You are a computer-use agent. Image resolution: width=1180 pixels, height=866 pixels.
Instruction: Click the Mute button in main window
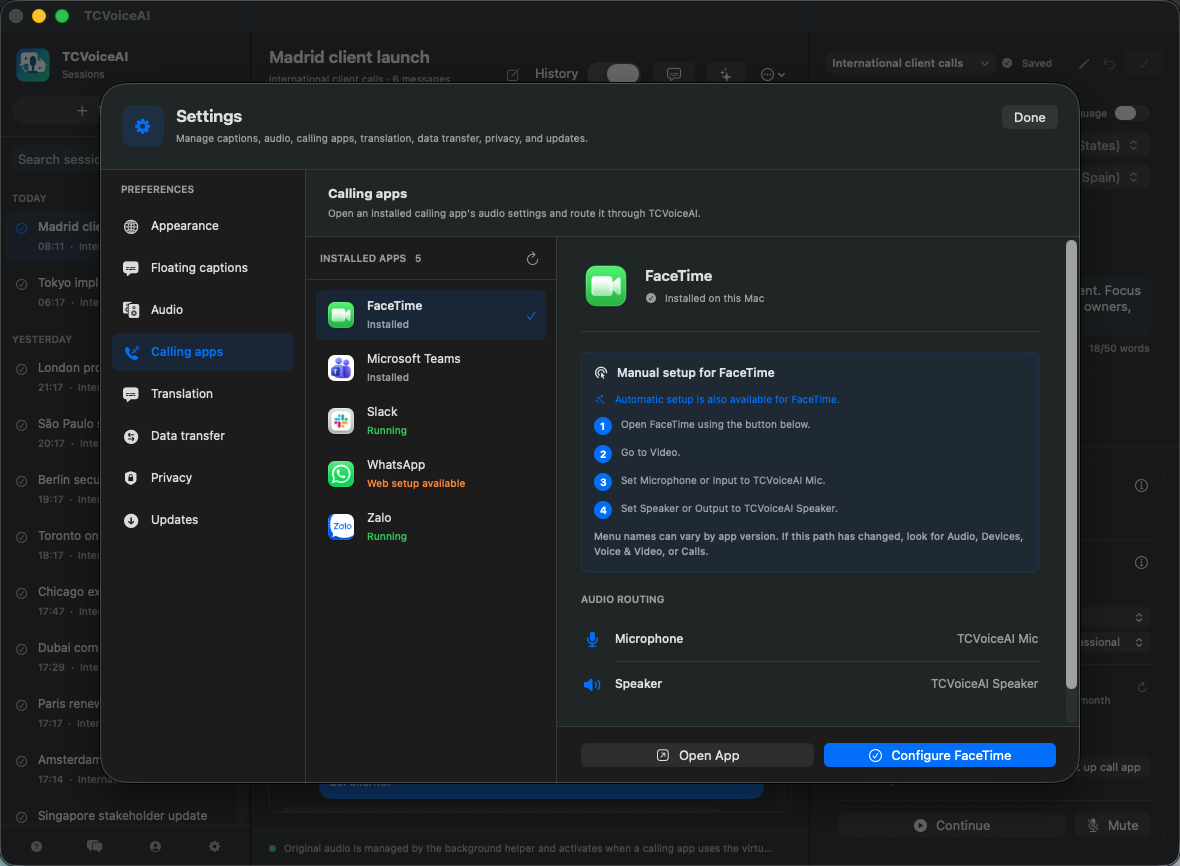[x=1112, y=825]
